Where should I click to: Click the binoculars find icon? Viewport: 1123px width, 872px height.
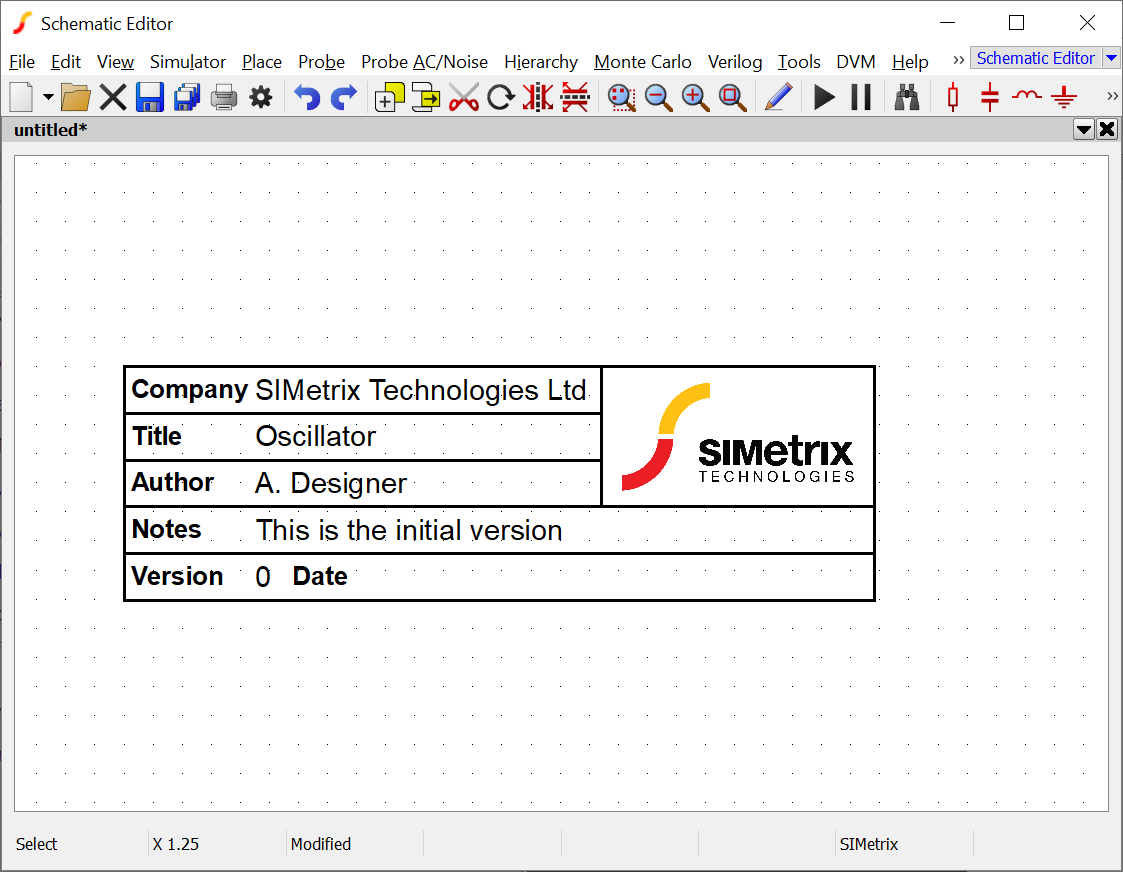click(907, 97)
